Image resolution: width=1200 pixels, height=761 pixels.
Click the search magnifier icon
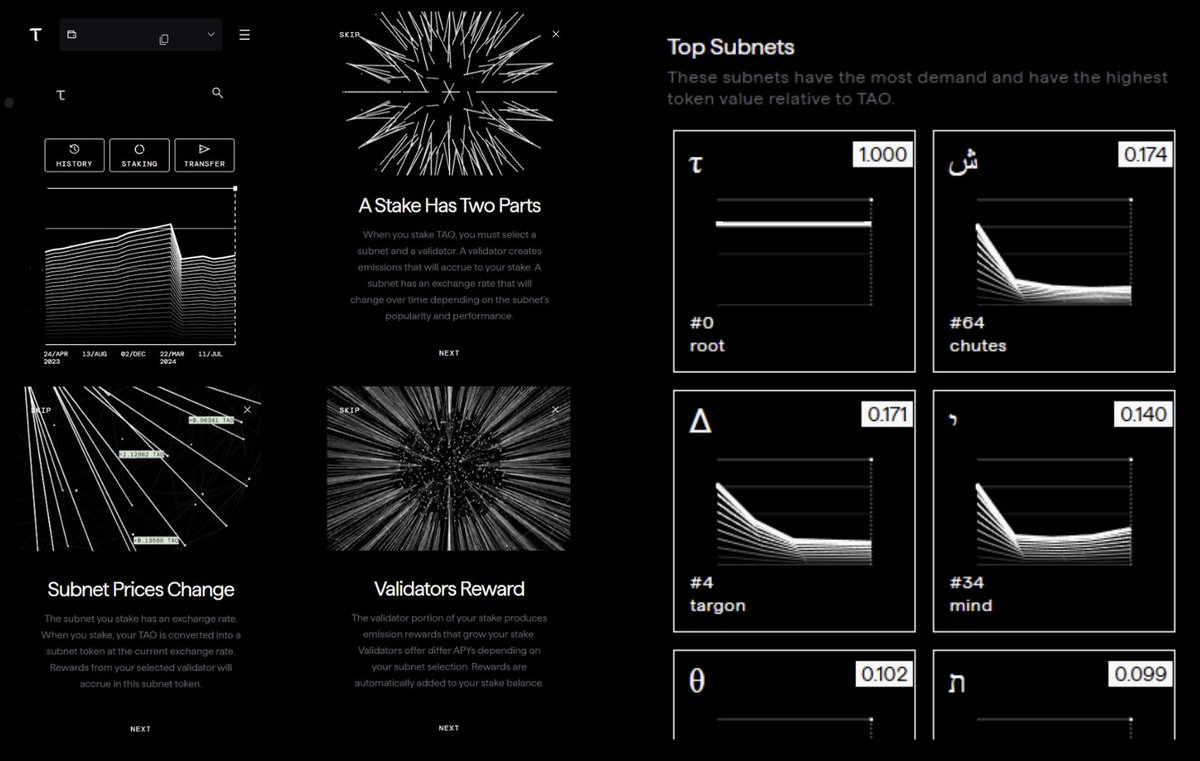tap(218, 93)
